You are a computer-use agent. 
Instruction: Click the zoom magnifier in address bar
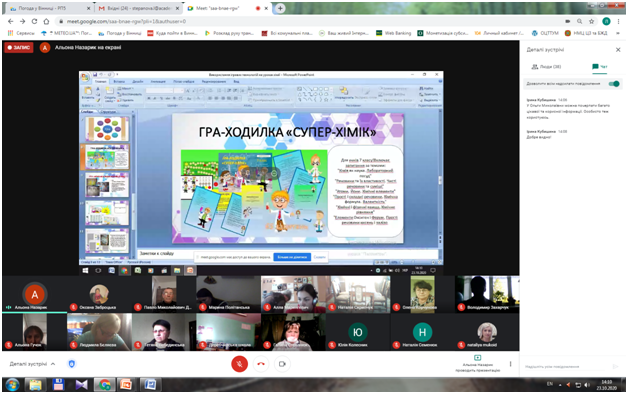[580, 21]
